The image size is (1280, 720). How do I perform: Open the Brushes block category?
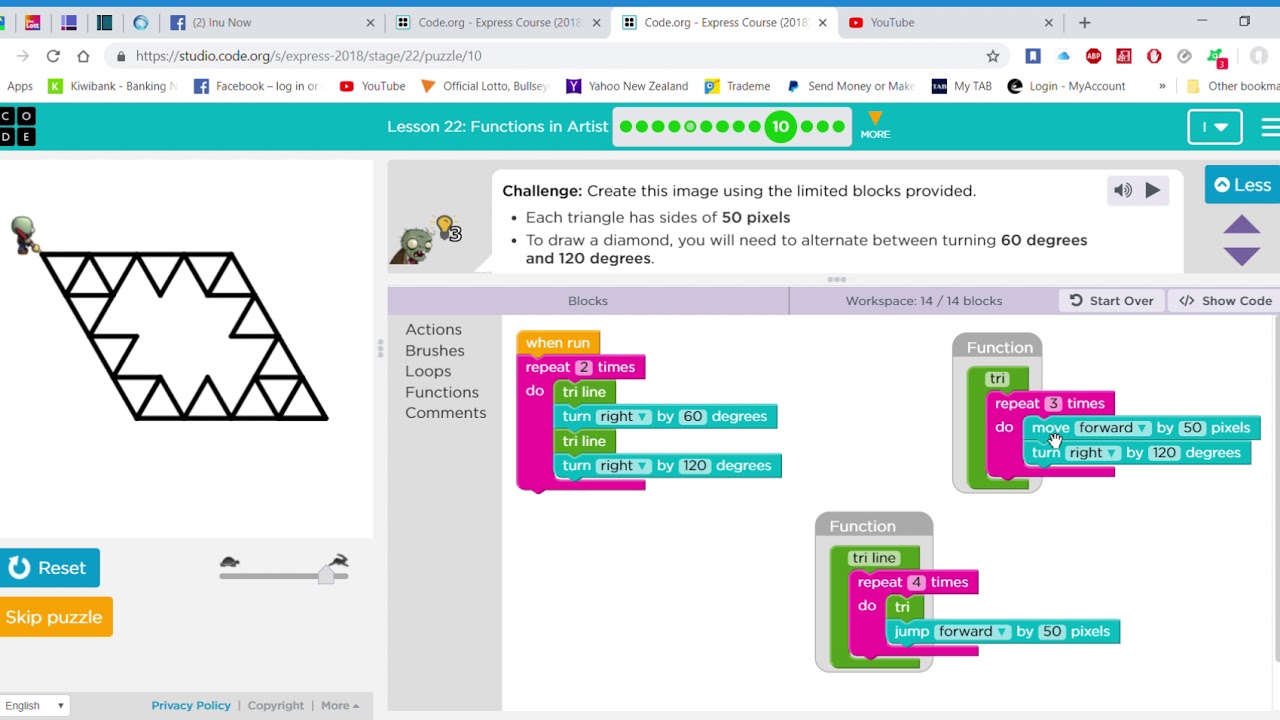point(434,351)
